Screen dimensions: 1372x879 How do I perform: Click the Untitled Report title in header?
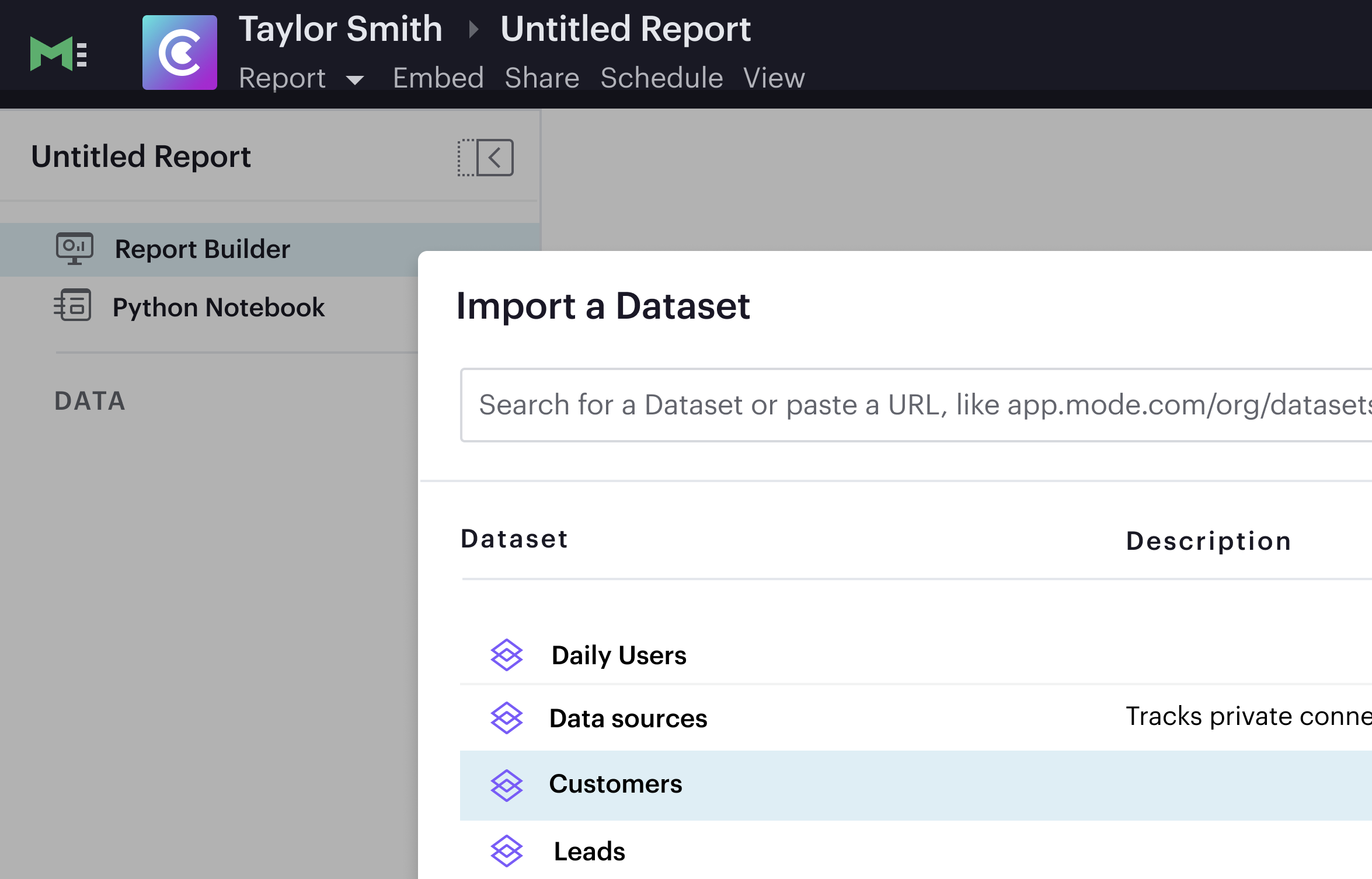pos(625,29)
